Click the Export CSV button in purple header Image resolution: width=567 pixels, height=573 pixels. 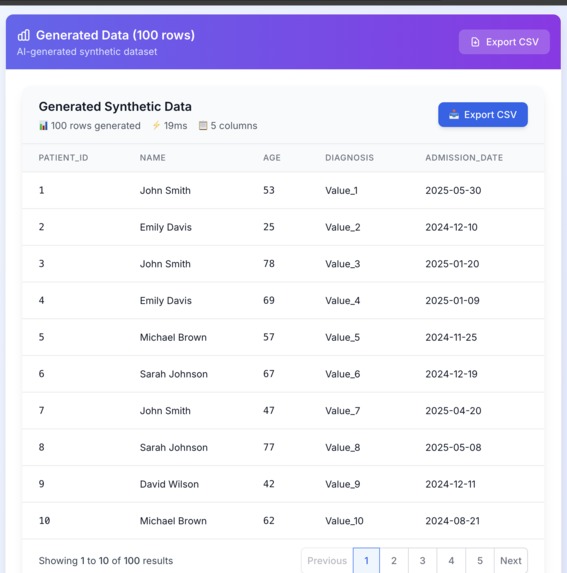pos(504,42)
